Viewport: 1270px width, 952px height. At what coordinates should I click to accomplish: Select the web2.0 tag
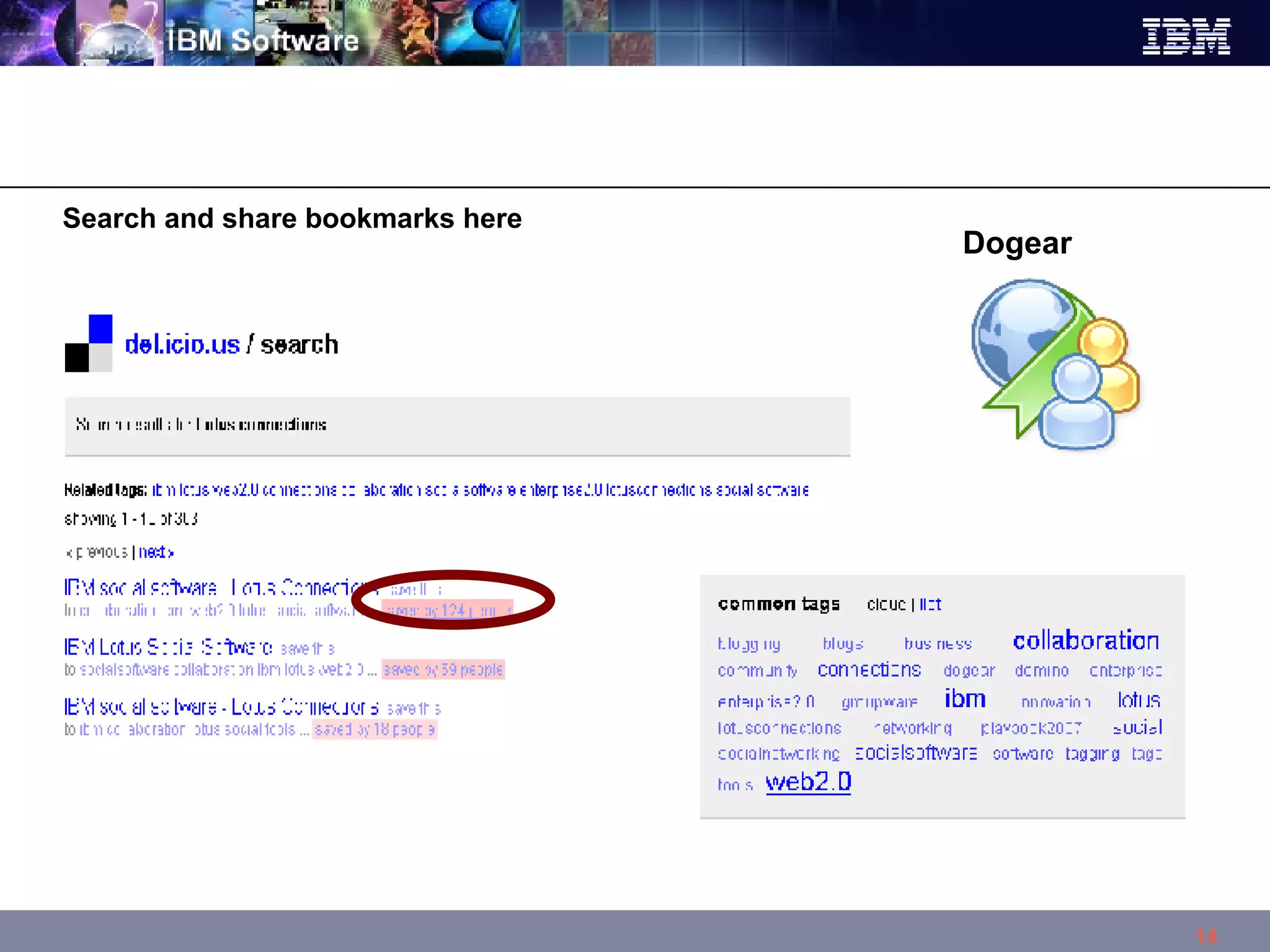coord(808,782)
